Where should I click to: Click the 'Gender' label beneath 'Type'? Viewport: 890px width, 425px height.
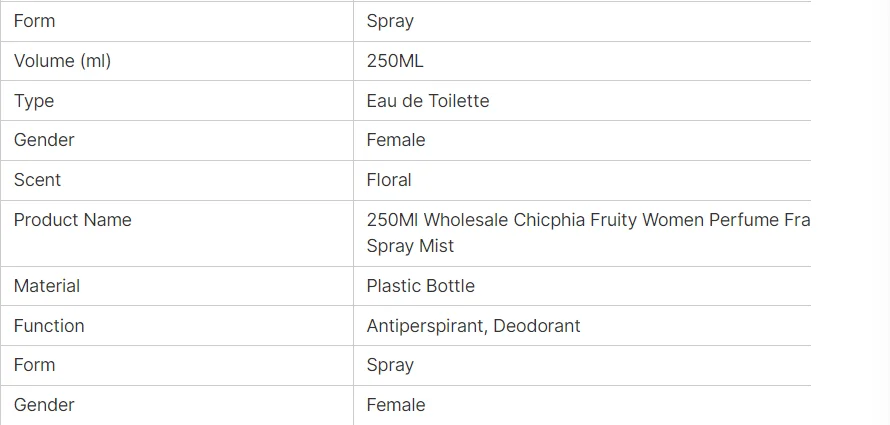tap(44, 140)
